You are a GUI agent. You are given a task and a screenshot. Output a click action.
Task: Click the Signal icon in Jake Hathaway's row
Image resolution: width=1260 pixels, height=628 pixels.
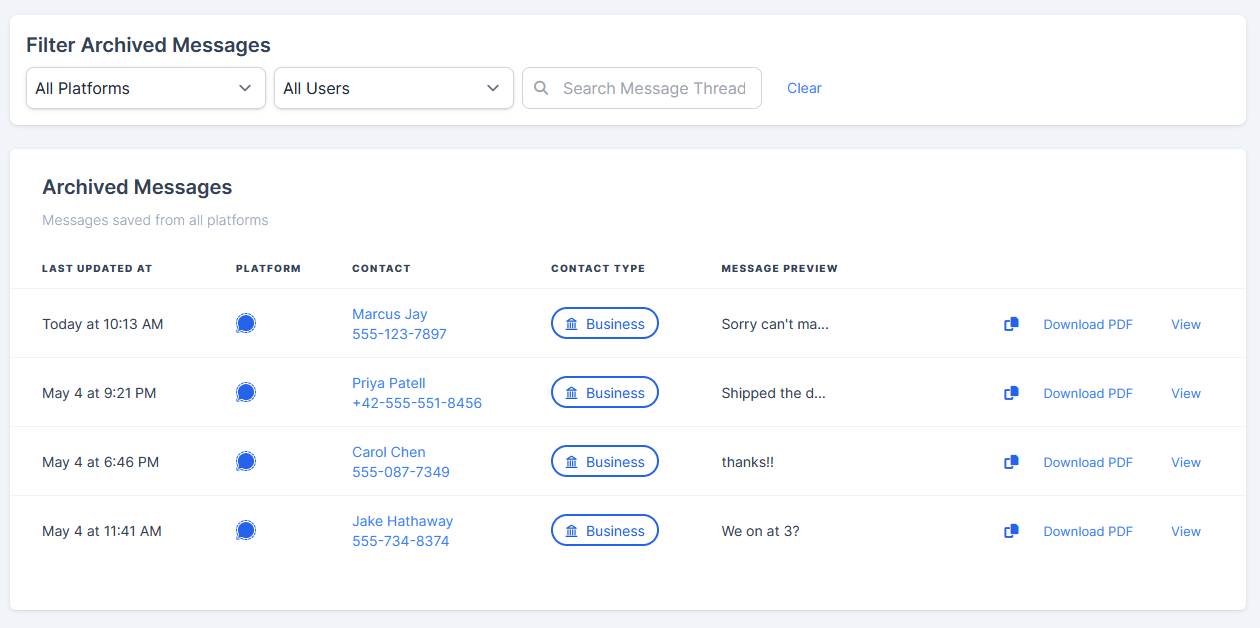[x=246, y=530]
